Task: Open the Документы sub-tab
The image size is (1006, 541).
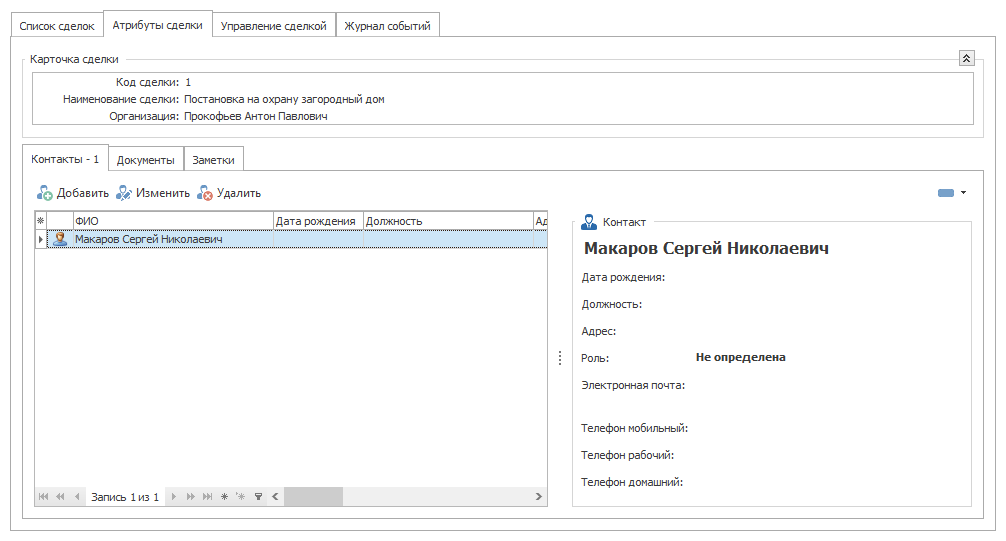Action: pyautogui.click(x=146, y=160)
